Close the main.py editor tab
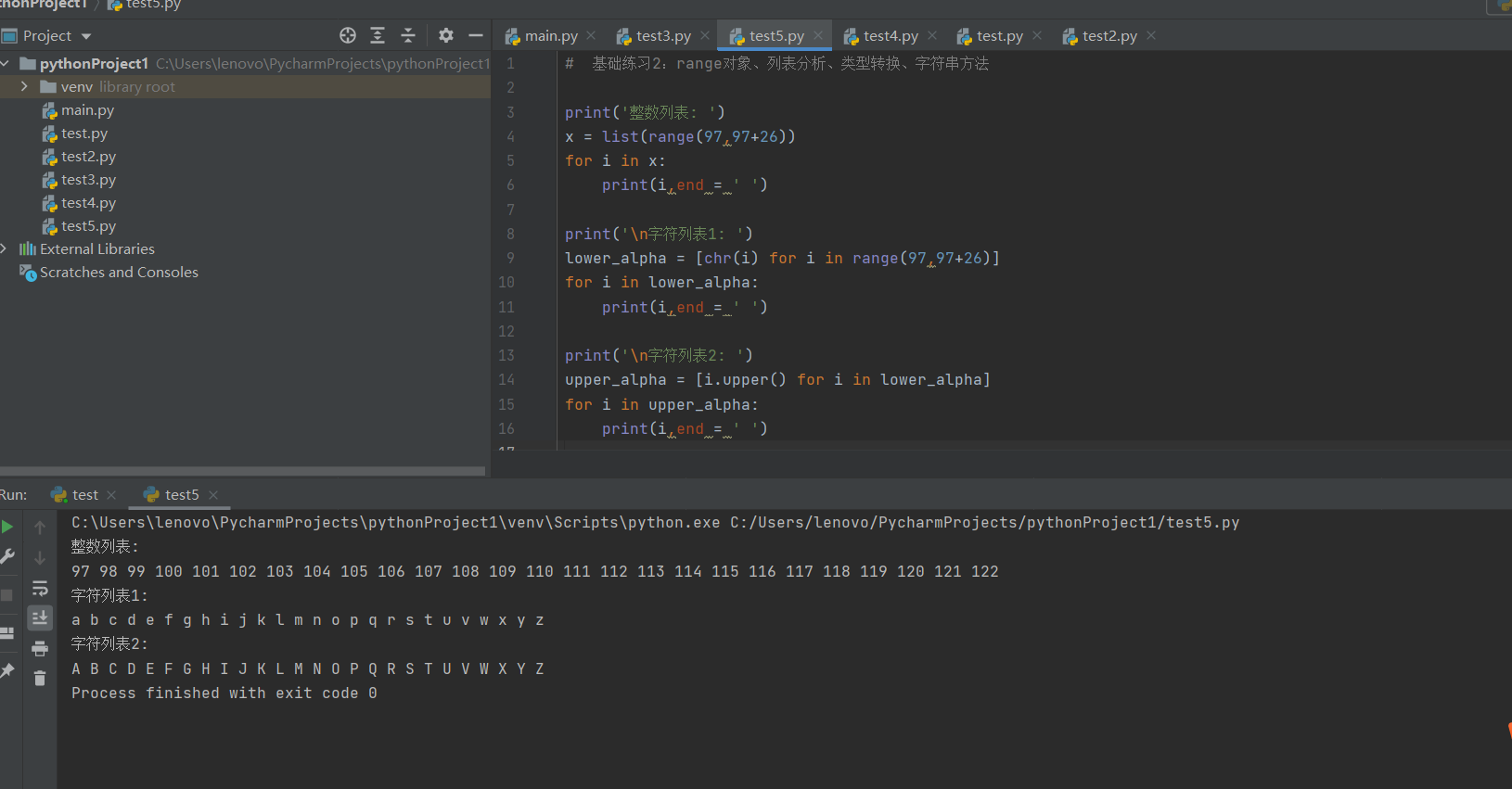 (x=592, y=36)
